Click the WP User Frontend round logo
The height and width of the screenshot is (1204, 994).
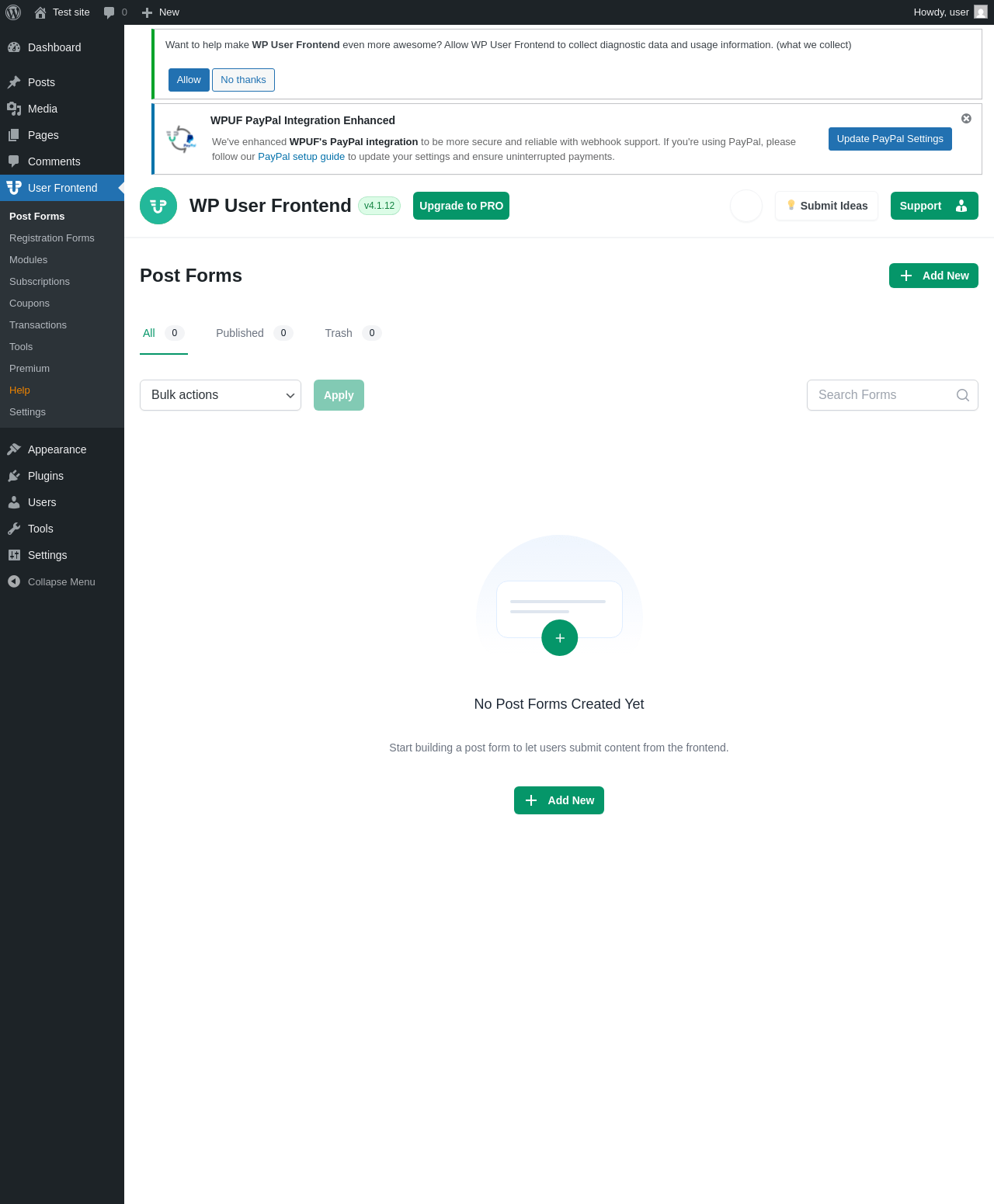tap(158, 206)
